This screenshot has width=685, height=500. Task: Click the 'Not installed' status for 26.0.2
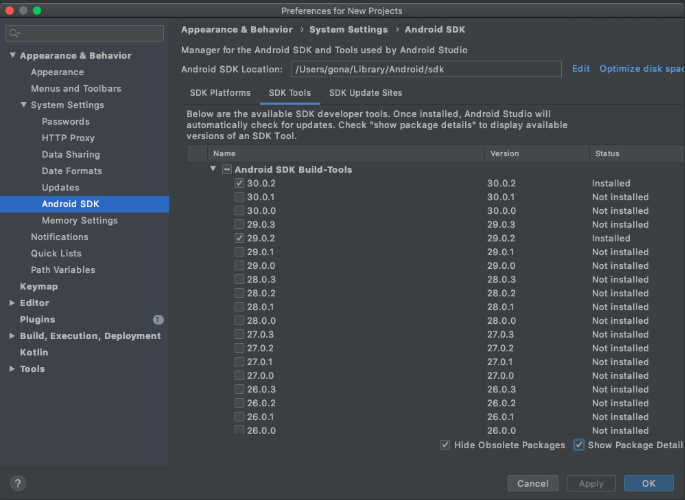pos(620,403)
